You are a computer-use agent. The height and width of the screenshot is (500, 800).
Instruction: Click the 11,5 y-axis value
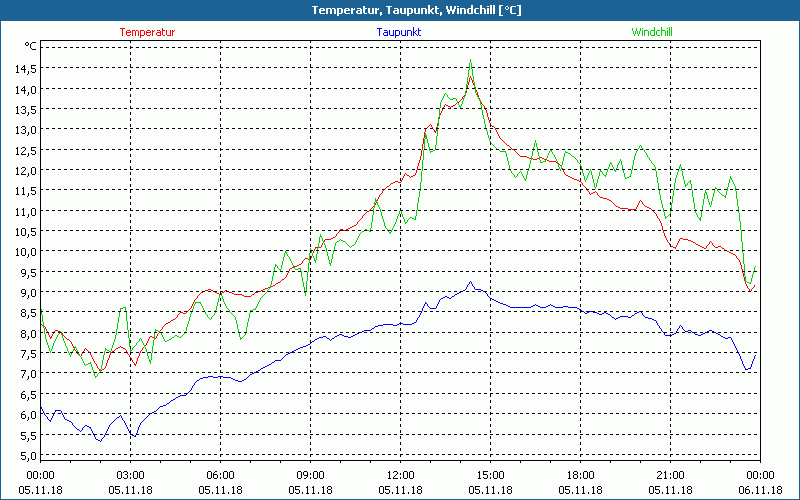(x=26, y=191)
